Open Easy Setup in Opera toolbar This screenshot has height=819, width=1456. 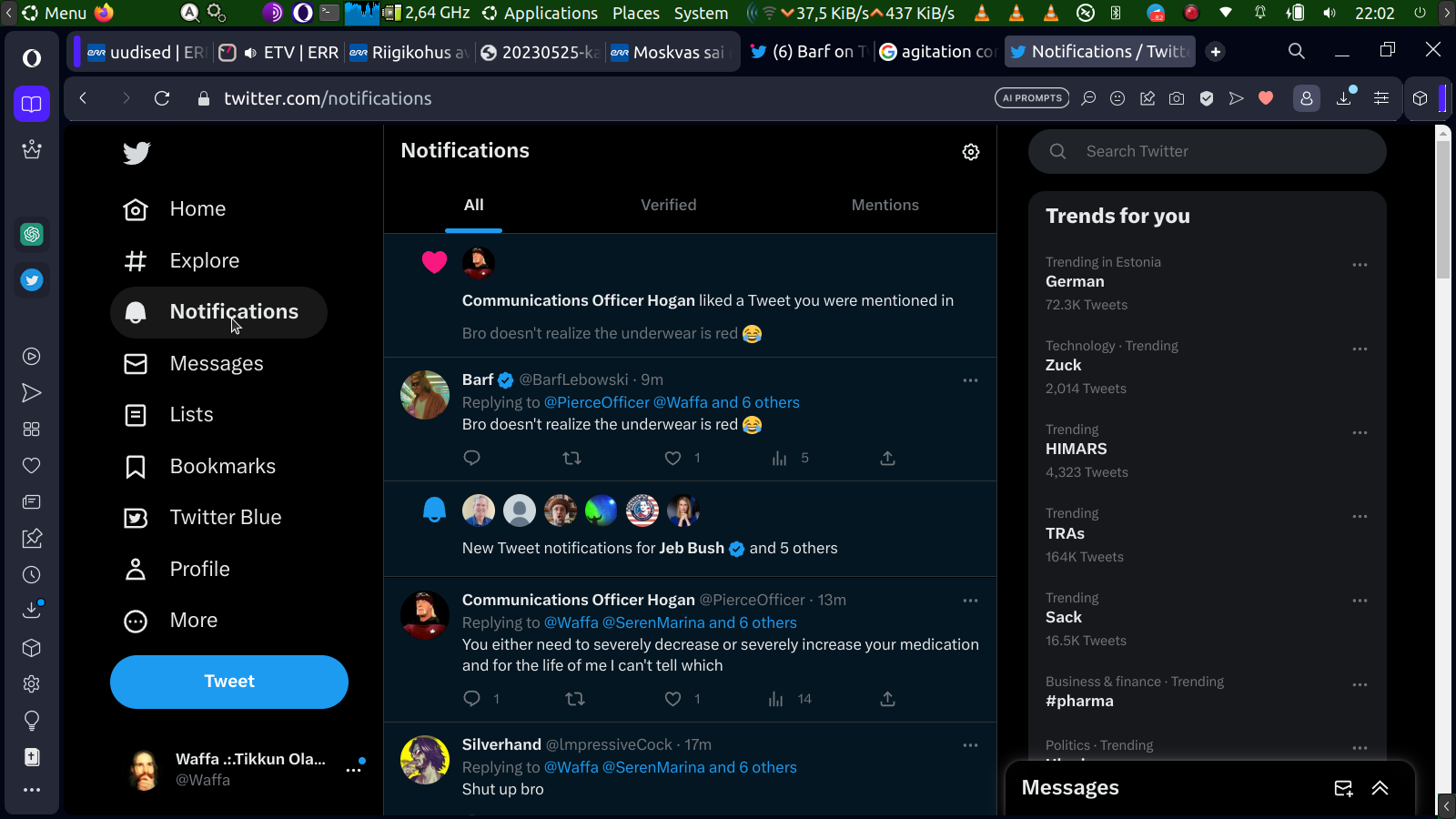[x=1381, y=98]
